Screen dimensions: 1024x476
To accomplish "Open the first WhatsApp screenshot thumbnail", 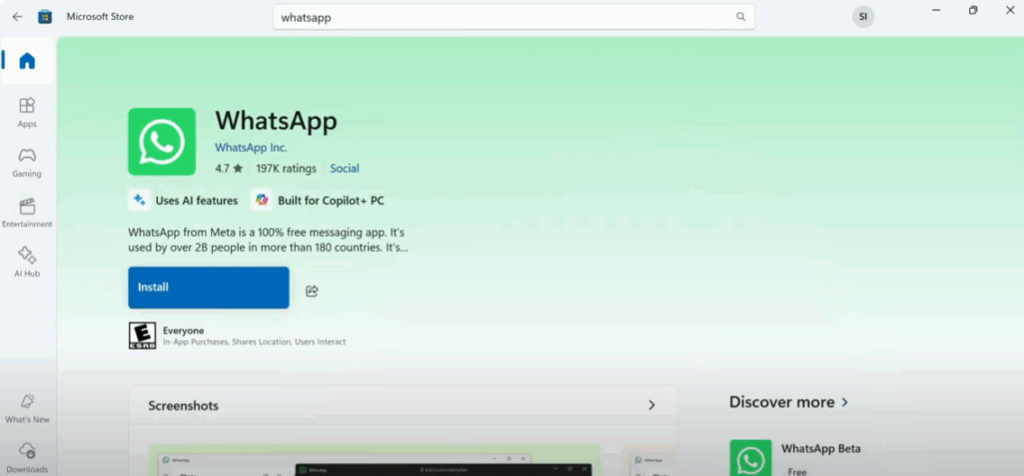I will point(374,460).
